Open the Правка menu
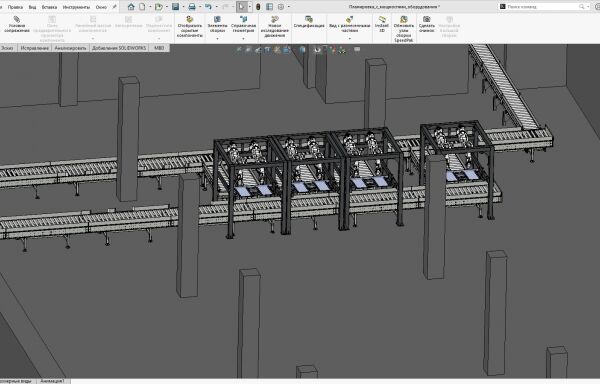 pos(15,7)
